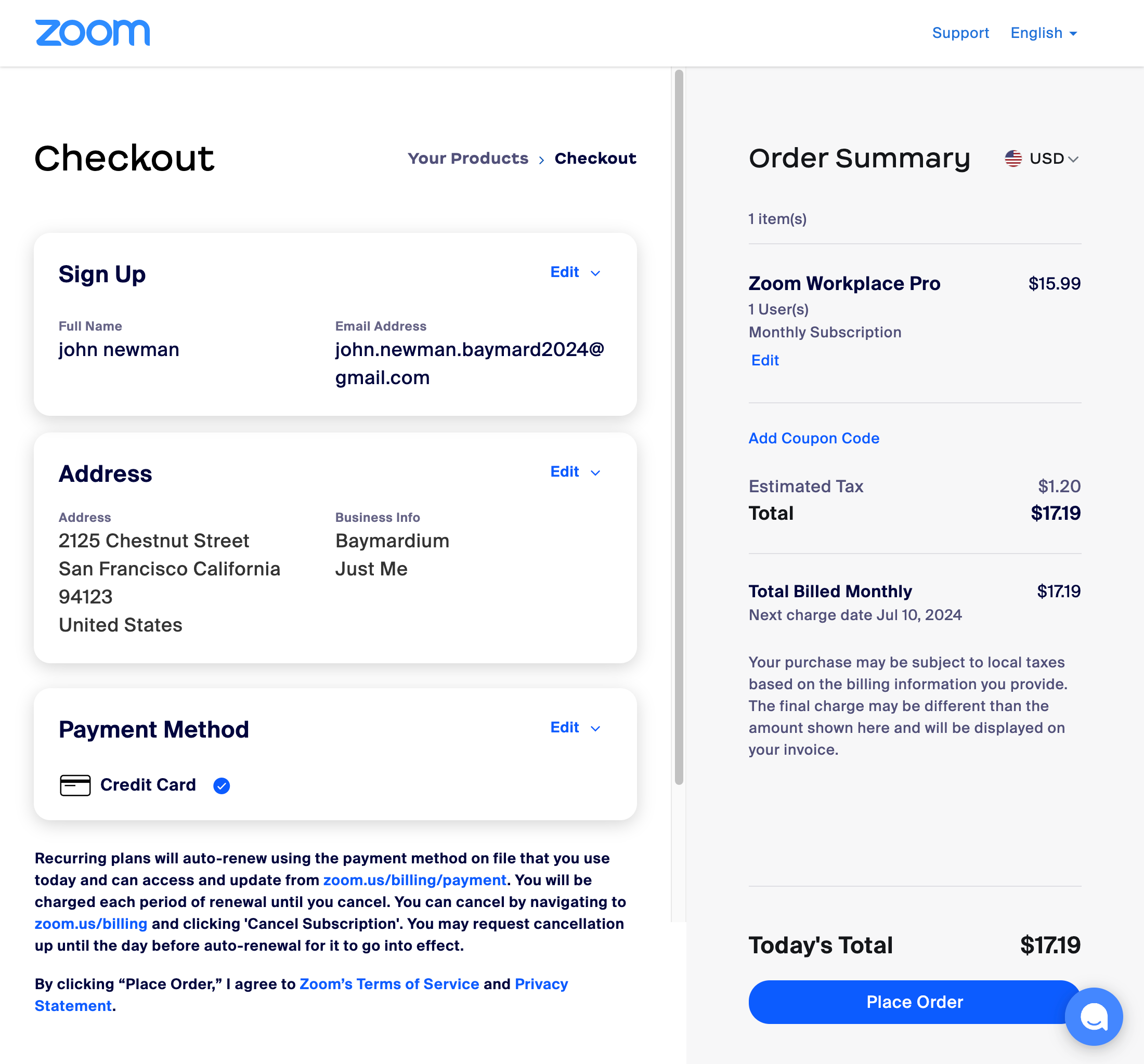Image resolution: width=1144 pixels, height=1064 pixels.
Task: Open zoom.us/billing/payment link
Action: (x=414, y=880)
